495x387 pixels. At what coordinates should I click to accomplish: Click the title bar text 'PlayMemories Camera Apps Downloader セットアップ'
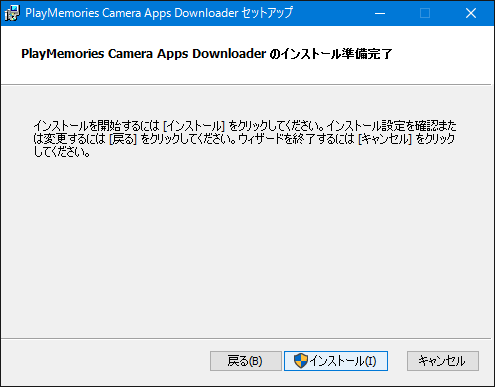(159, 13)
